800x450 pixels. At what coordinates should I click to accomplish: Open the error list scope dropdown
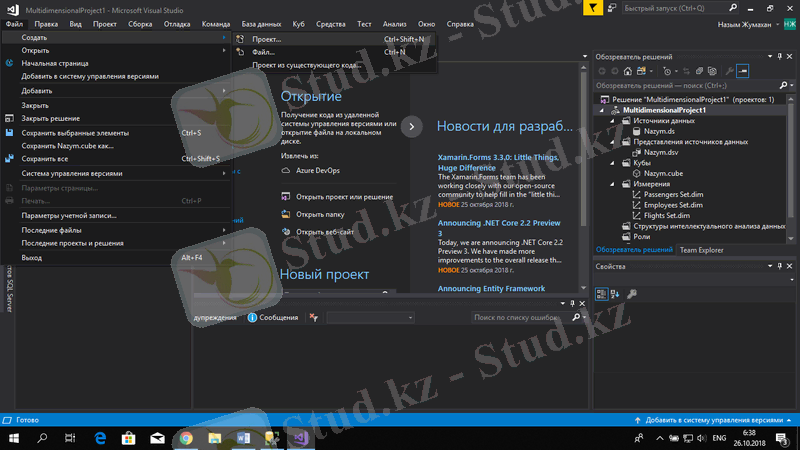click(370, 317)
